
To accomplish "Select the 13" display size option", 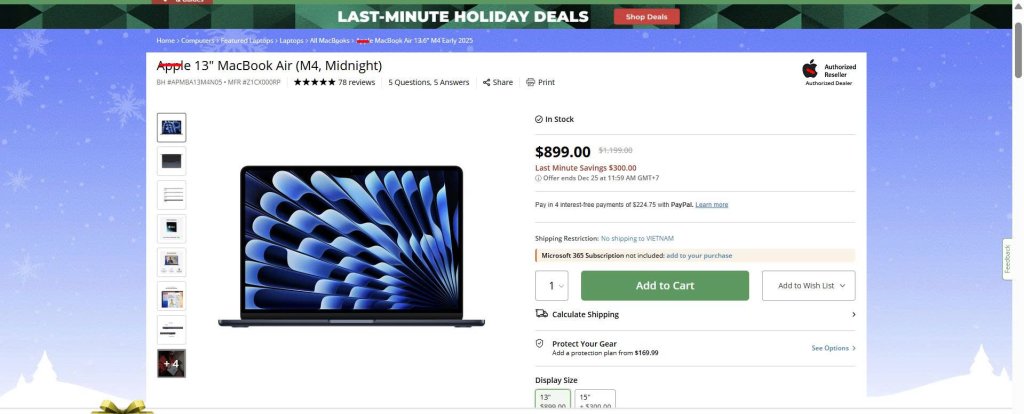I will click(x=553, y=401).
